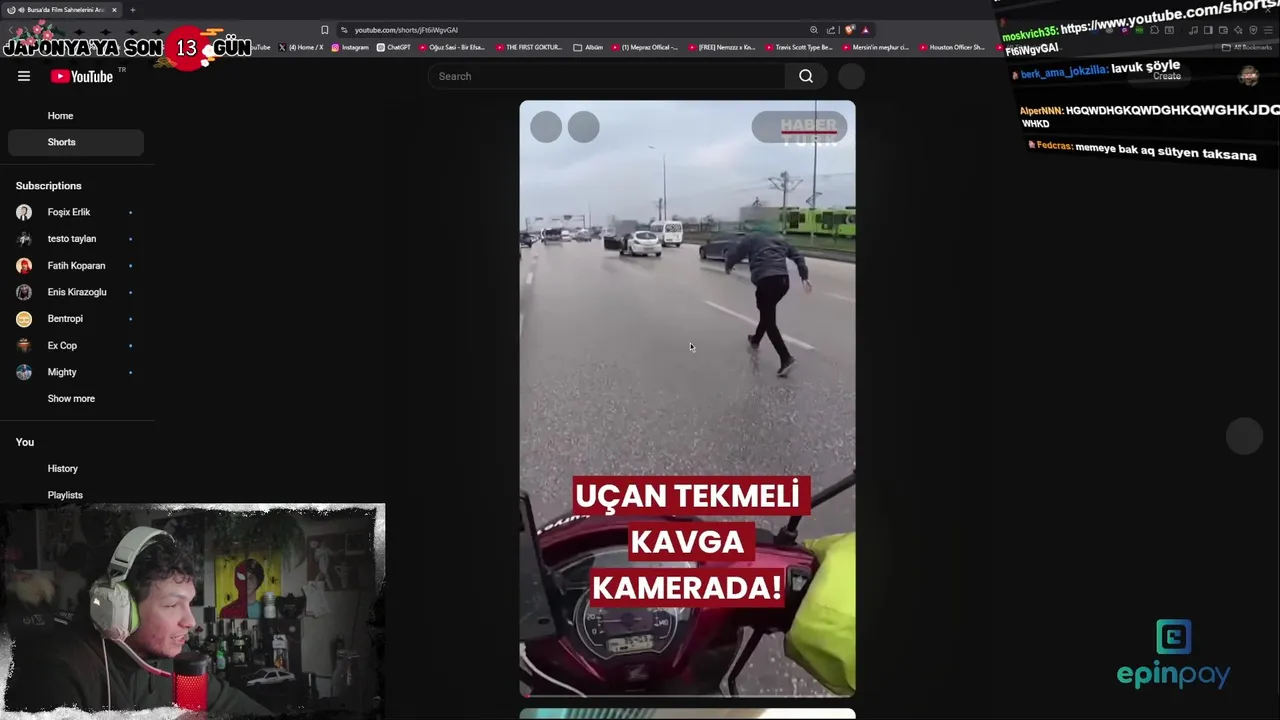Click the Bentropi channel avatar
The width and height of the screenshot is (1280, 720).
tap(24, 319)
